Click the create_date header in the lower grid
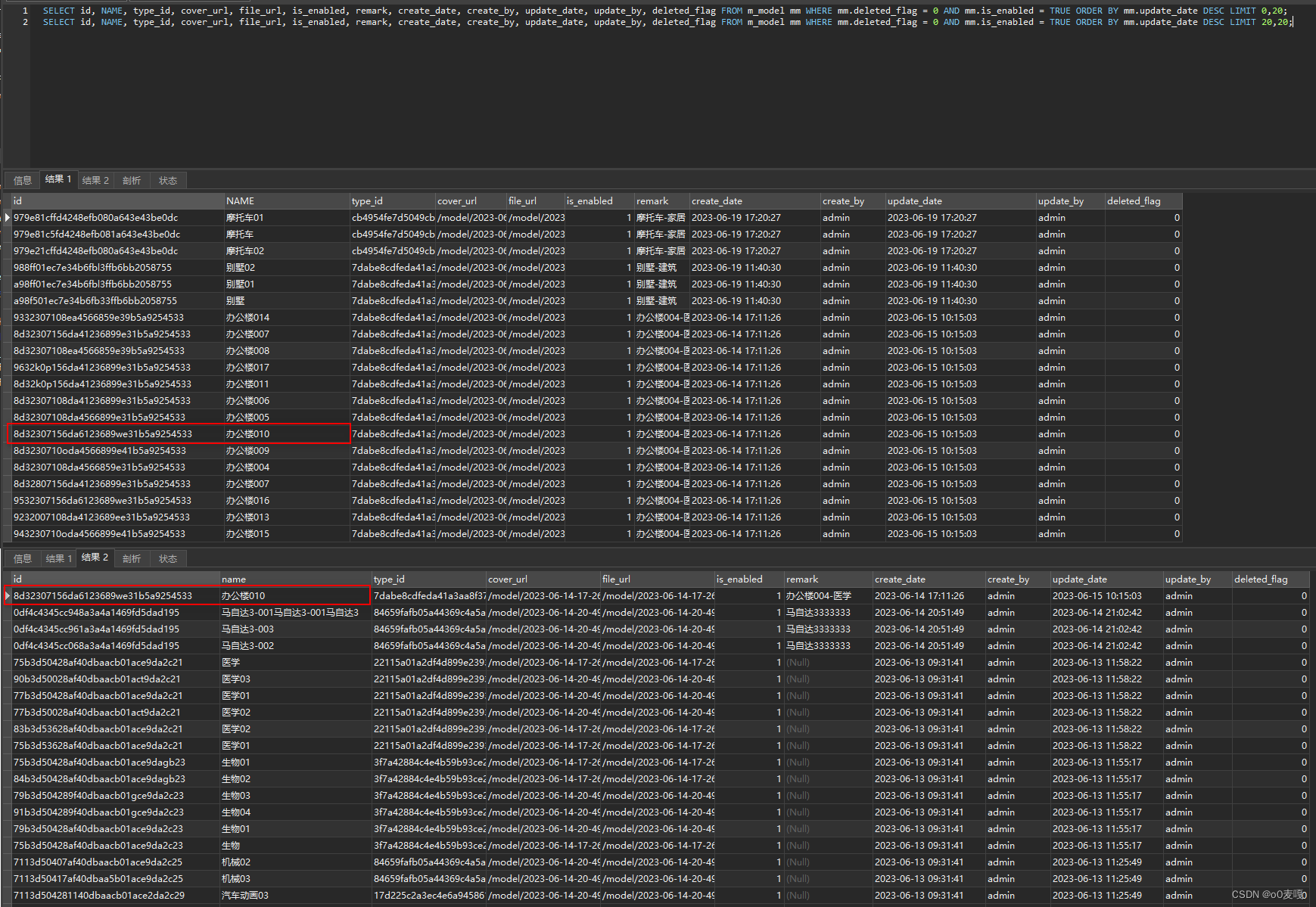 [929, 579]
